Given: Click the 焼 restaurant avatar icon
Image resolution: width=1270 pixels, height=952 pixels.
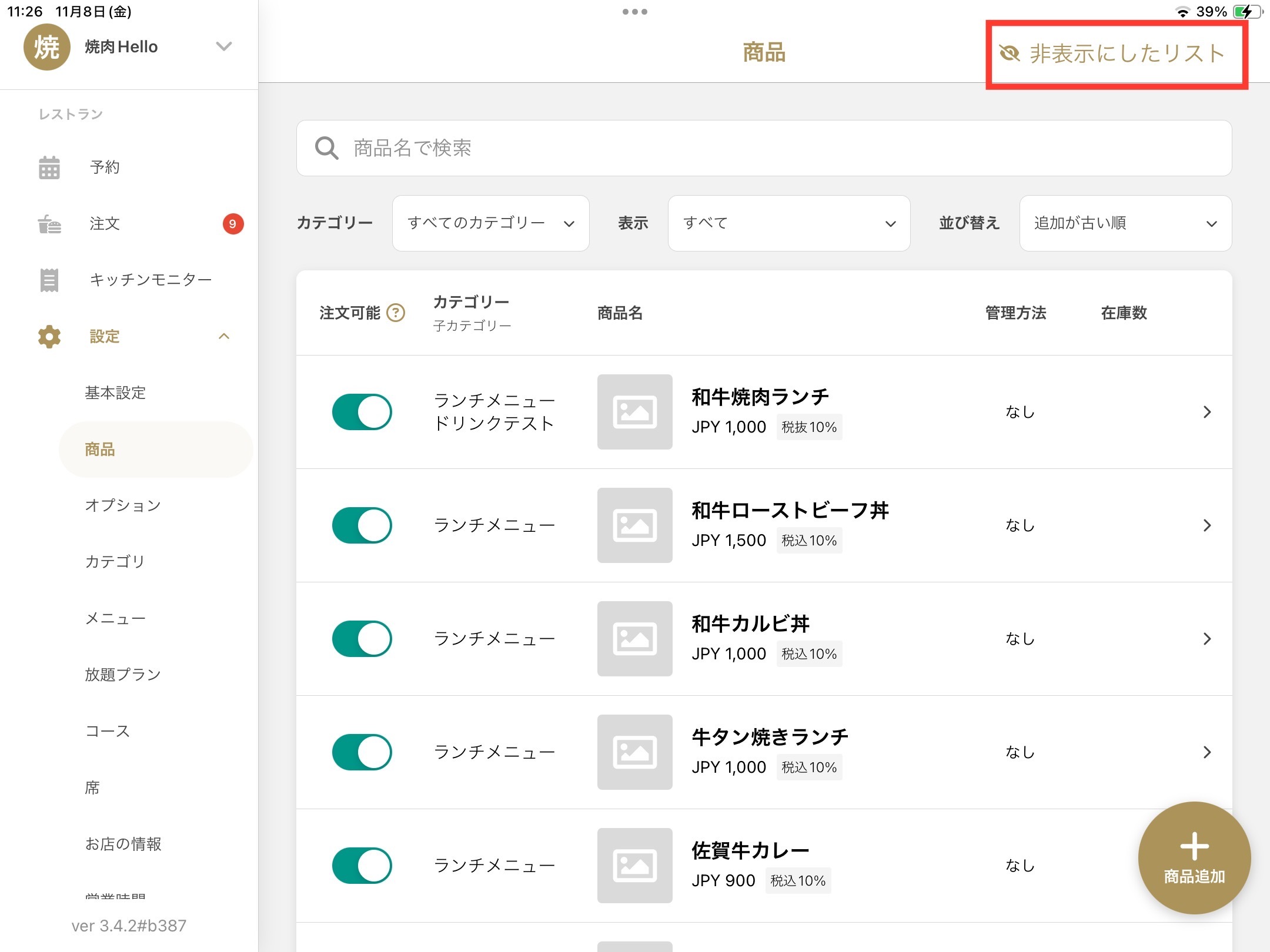Looking at the screenshot, I should (x=47, y=47).
